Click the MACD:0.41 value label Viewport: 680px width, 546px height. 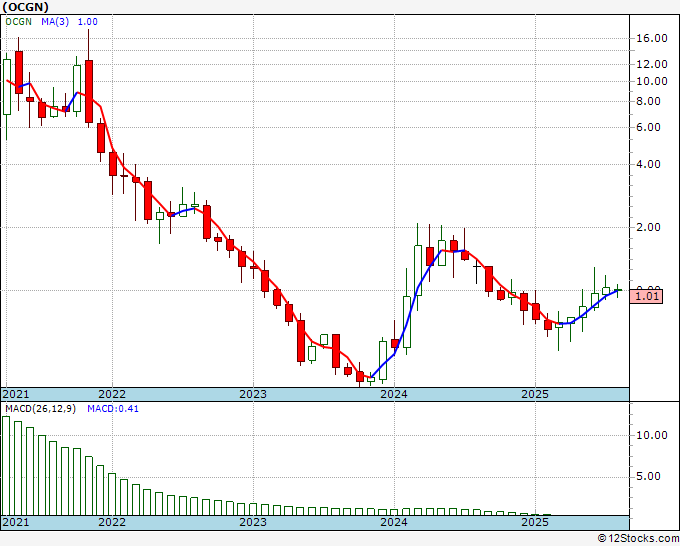(x=113, y=409)
